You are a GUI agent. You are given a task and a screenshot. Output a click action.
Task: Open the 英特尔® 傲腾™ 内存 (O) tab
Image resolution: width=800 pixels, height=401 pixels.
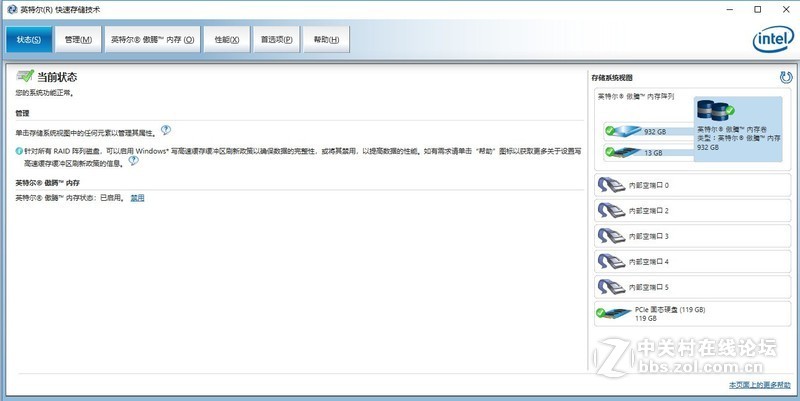click(x=153, y=39)
